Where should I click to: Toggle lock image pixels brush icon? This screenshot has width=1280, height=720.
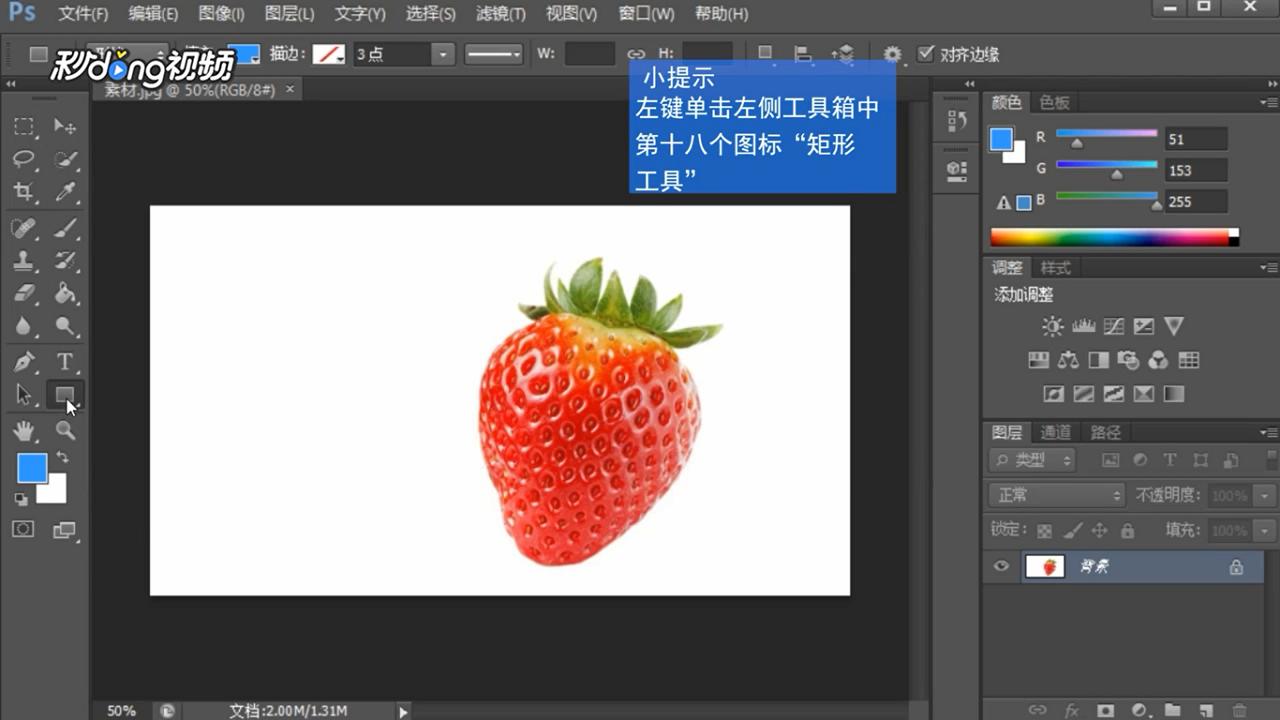[1072, 530]
